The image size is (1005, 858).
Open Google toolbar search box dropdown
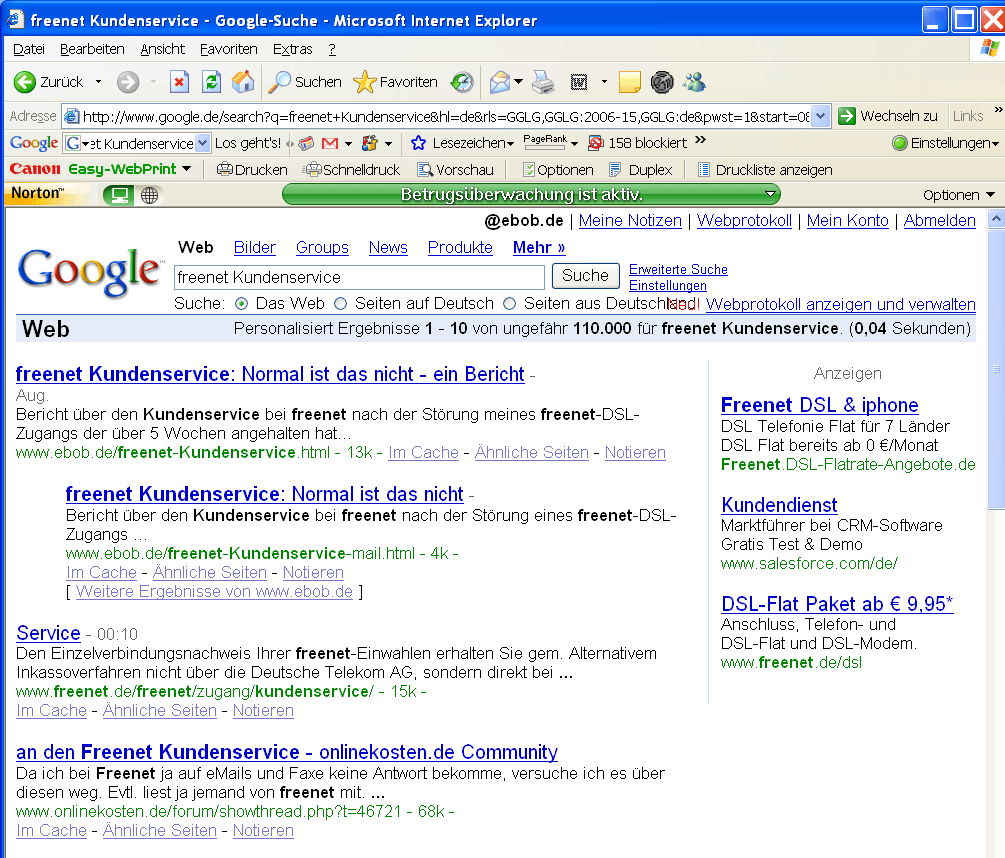(203, 143)
